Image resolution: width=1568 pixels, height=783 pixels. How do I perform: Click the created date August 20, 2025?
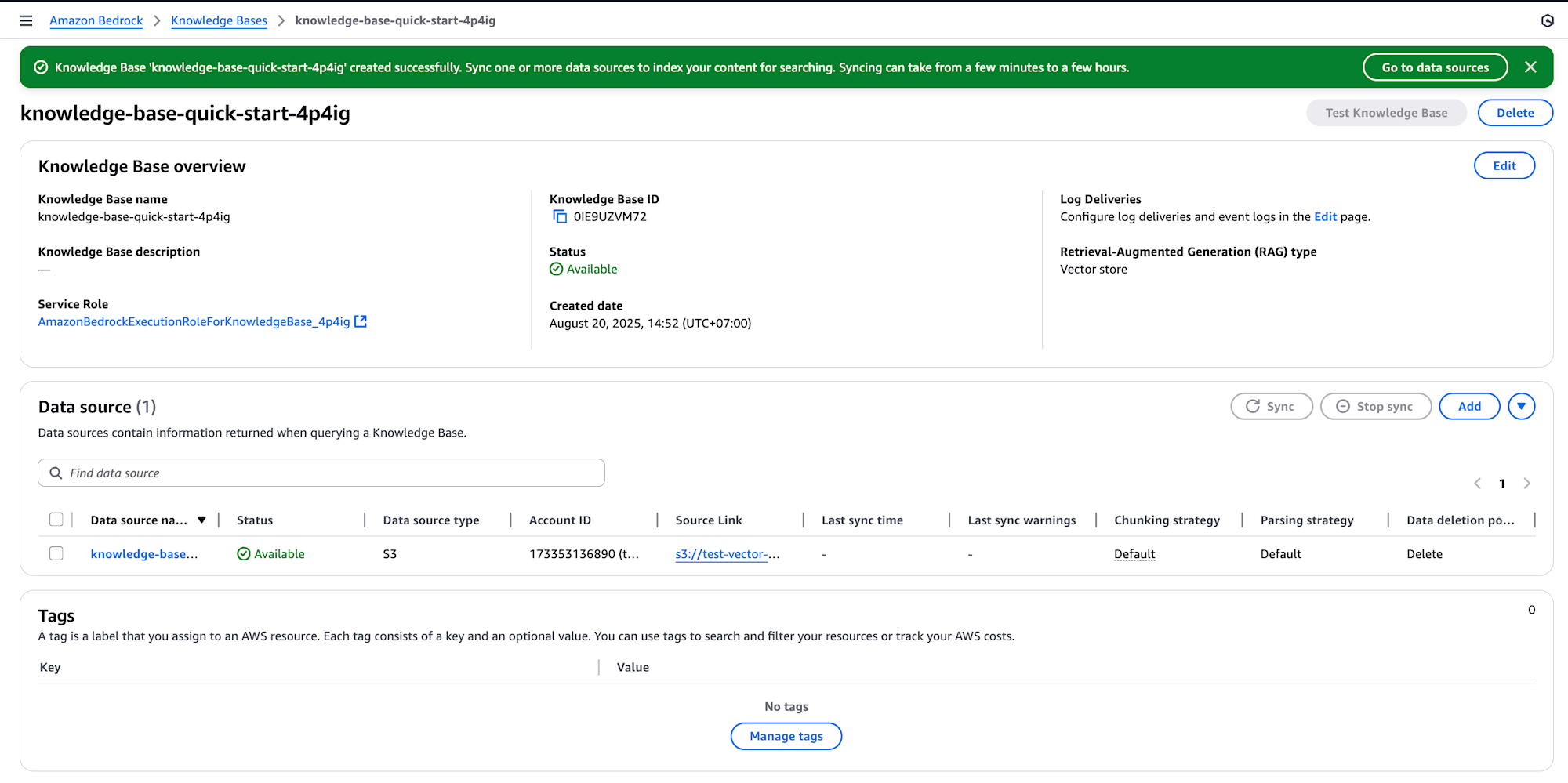click(x=650, y=323)
